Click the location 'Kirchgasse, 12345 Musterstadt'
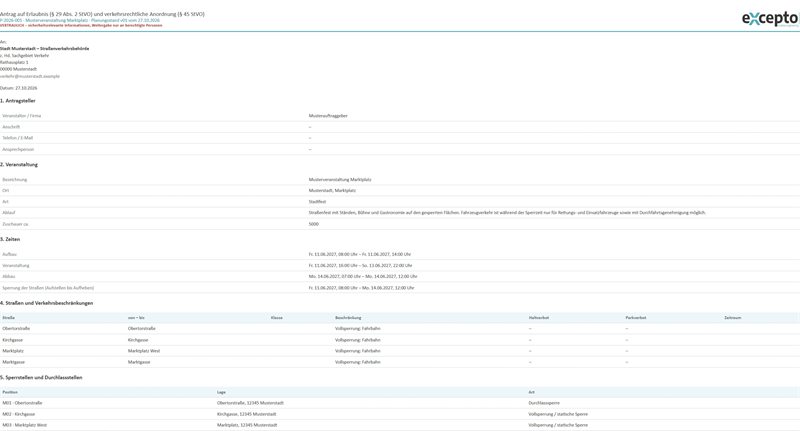The width and height of the screenshot is (800, 431). [x=246, y=414]
